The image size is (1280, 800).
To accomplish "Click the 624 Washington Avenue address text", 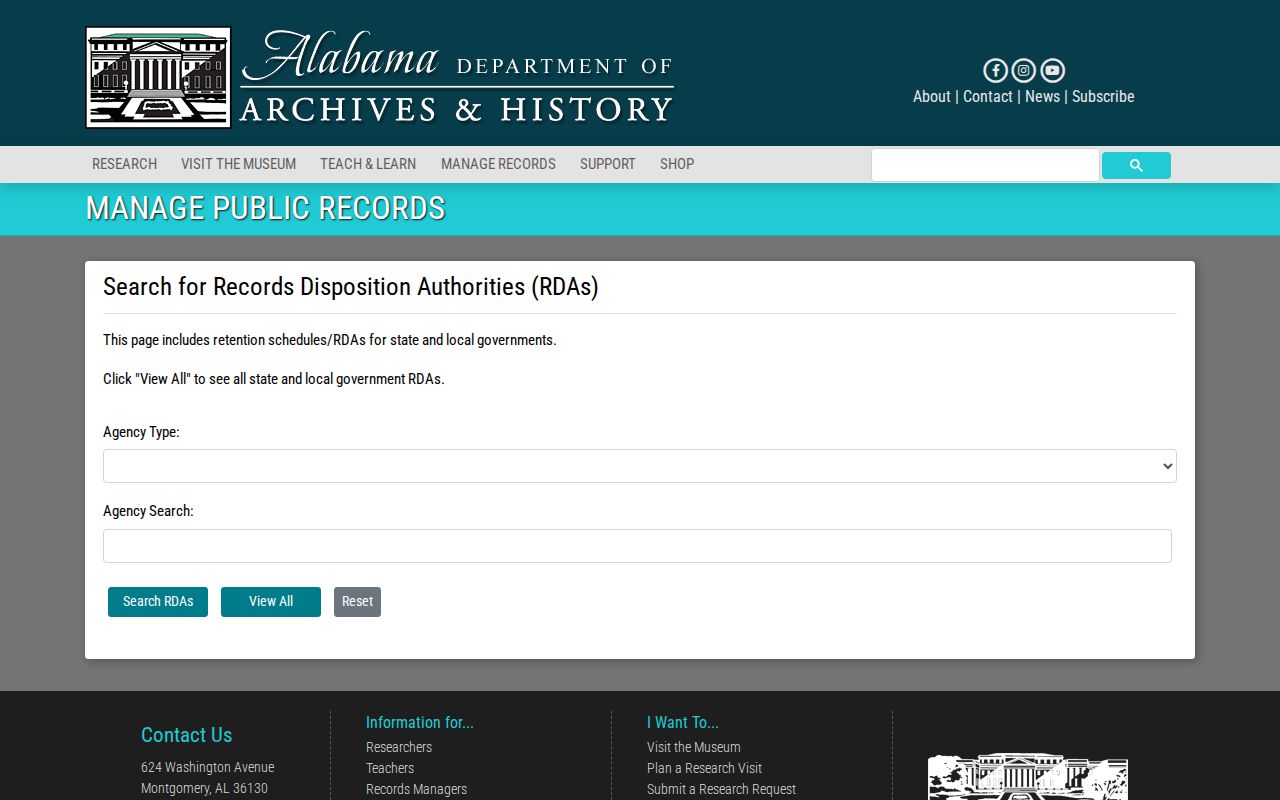I will 207,767.
